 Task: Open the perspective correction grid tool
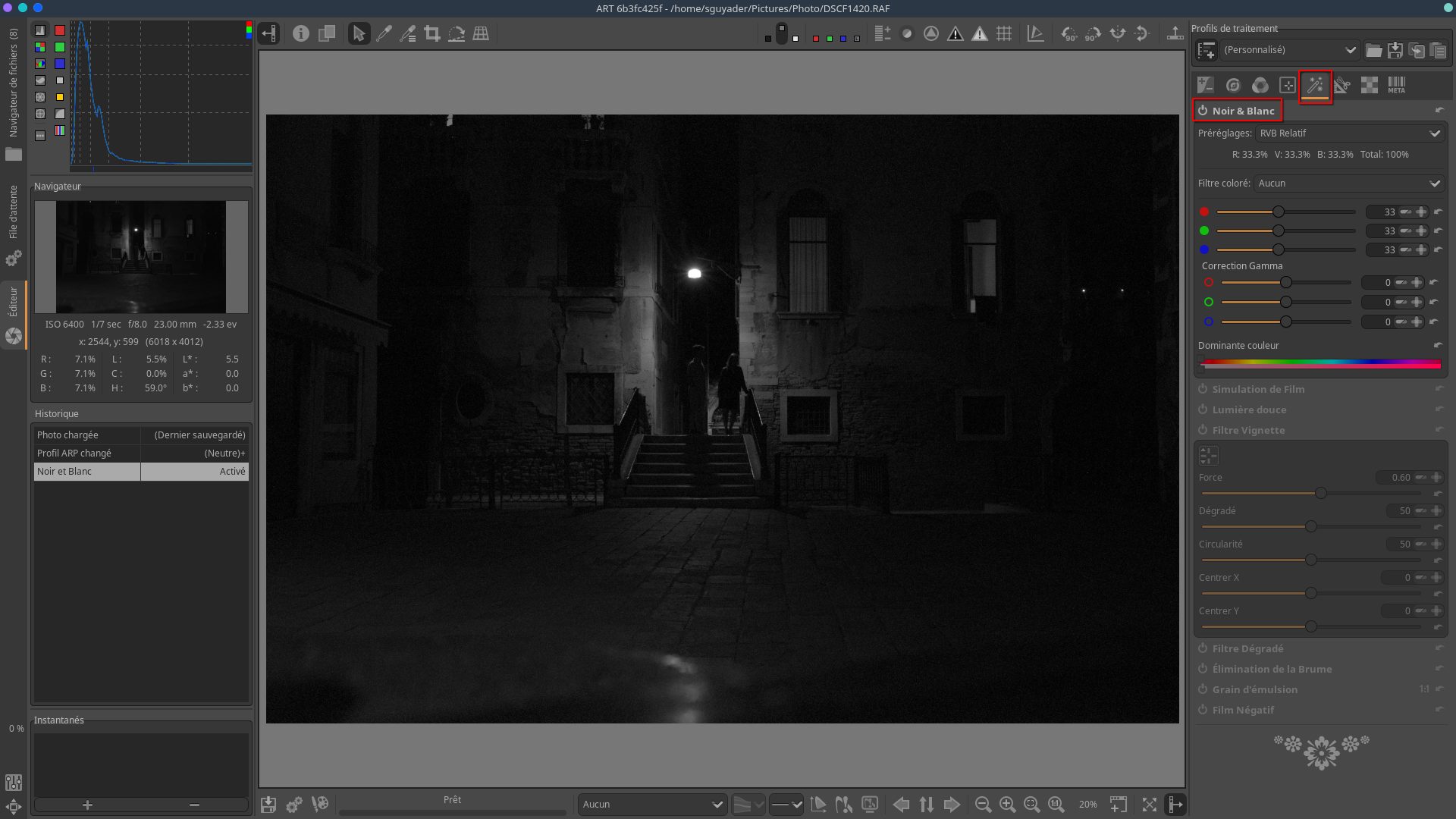click(x=481, y=34)
